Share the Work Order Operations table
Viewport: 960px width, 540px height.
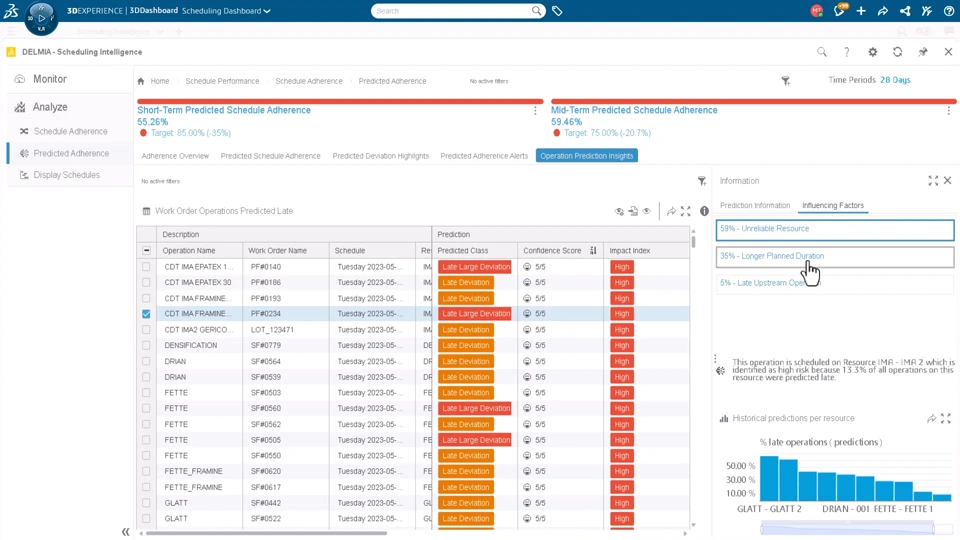pyautogui.click(x=671, y=211)
